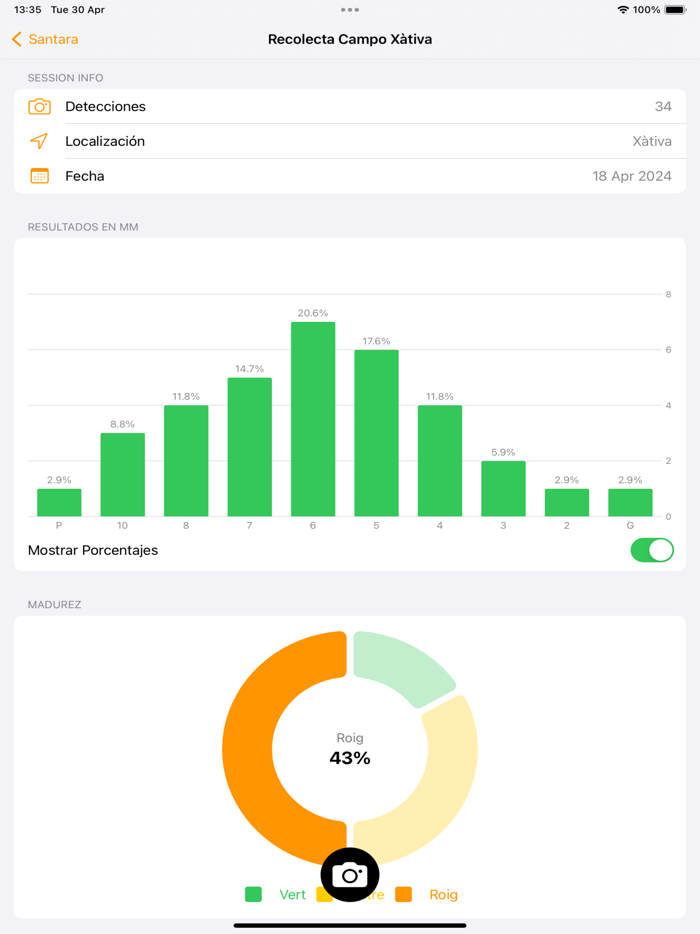Screen dimensions: 700x934
Task: Toggle the Mostrar Porcentajes switch
Action: click(652, 550)
